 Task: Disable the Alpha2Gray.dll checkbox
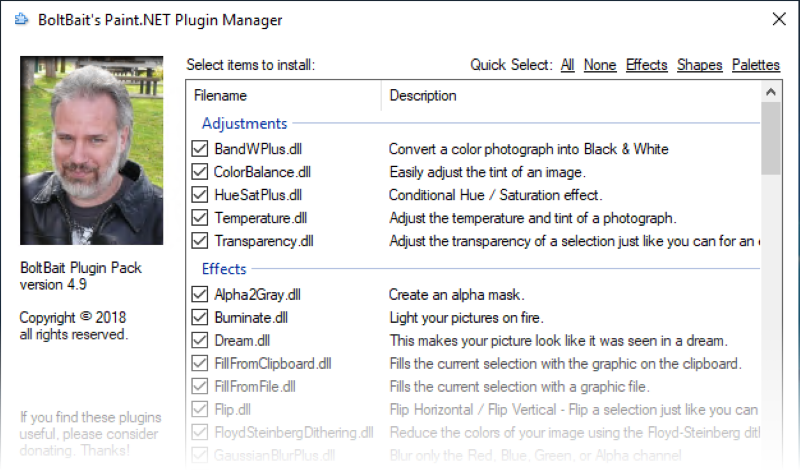click(199, 295)
